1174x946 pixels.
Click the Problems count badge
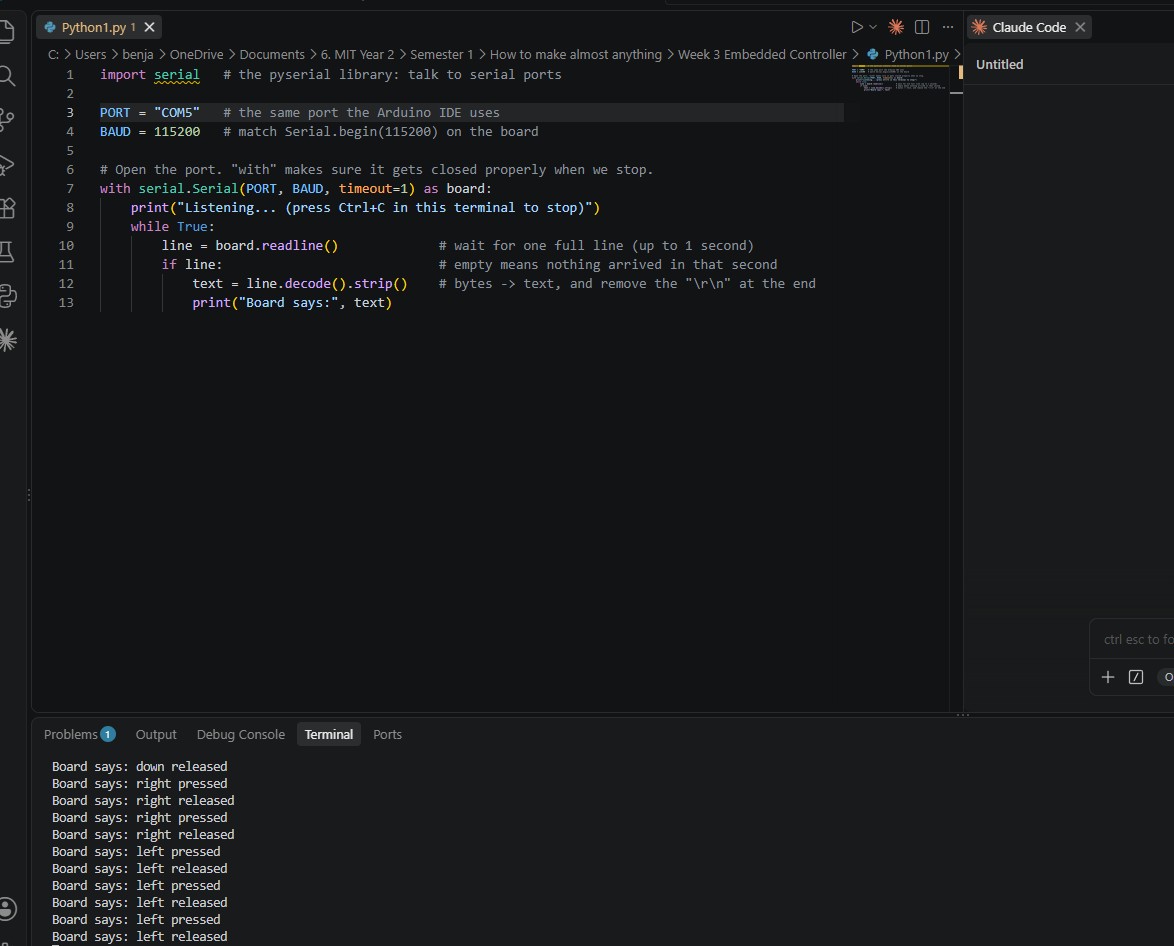point(108,734)
